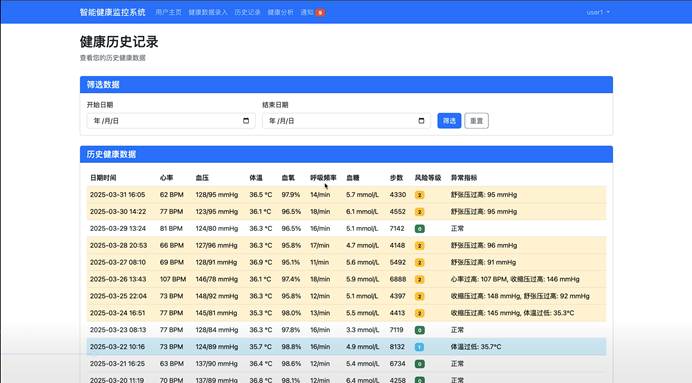Click step count 8132 cell

[x=397, y=347]
